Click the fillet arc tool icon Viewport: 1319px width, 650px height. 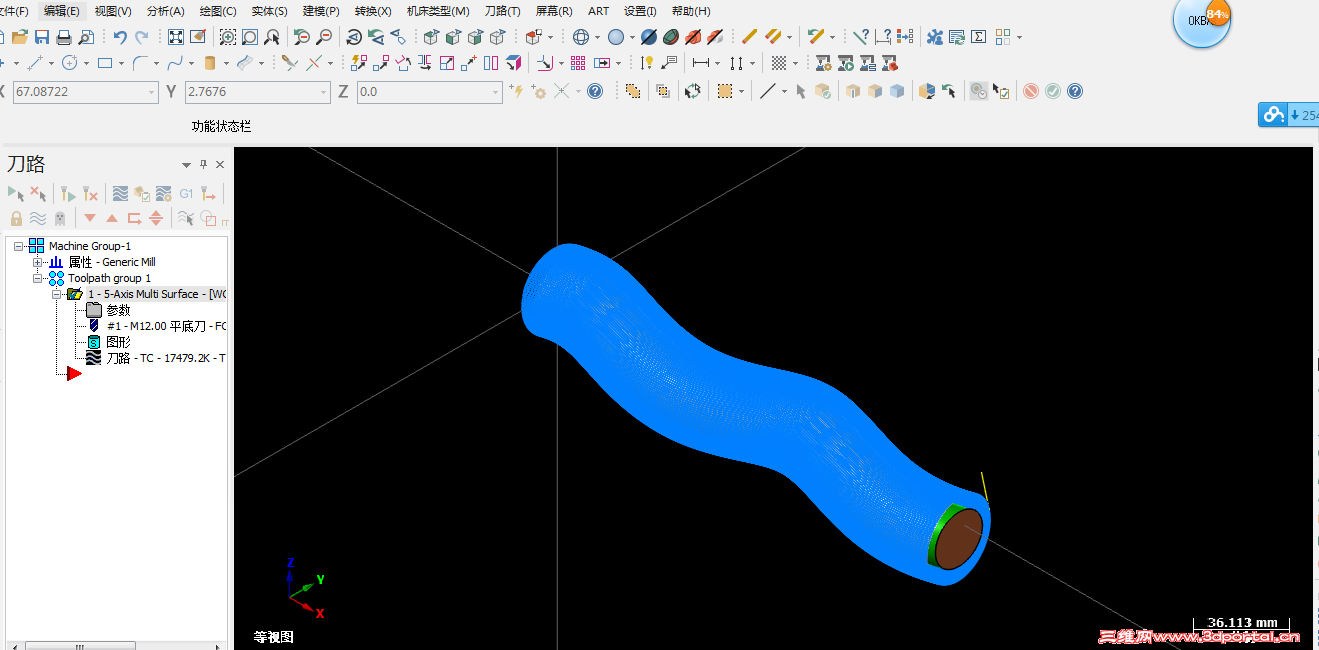[139, 63]
